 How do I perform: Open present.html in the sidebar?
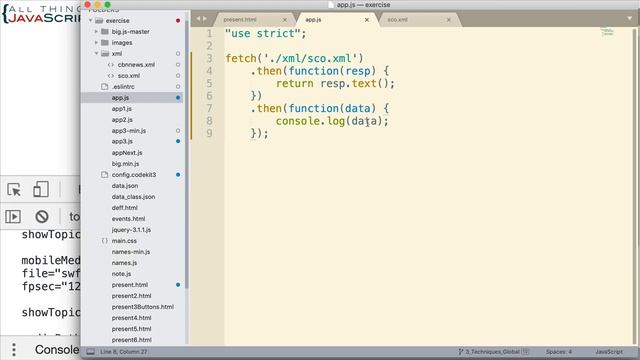coord(129,285)
